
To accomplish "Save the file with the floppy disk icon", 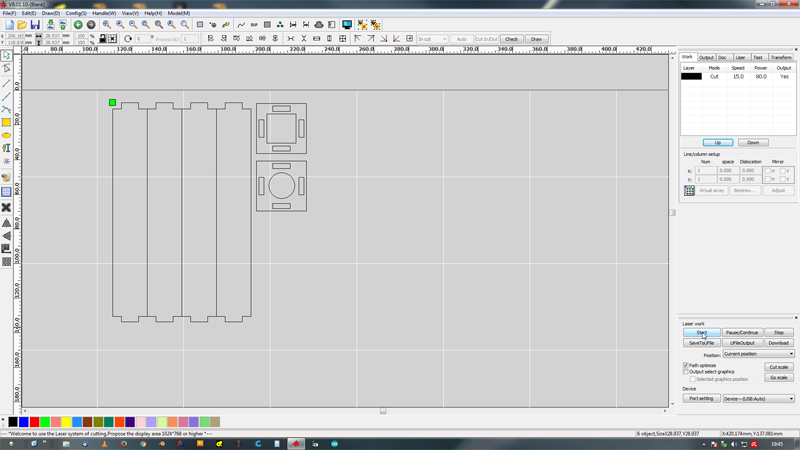I will (x=35, y=24).
